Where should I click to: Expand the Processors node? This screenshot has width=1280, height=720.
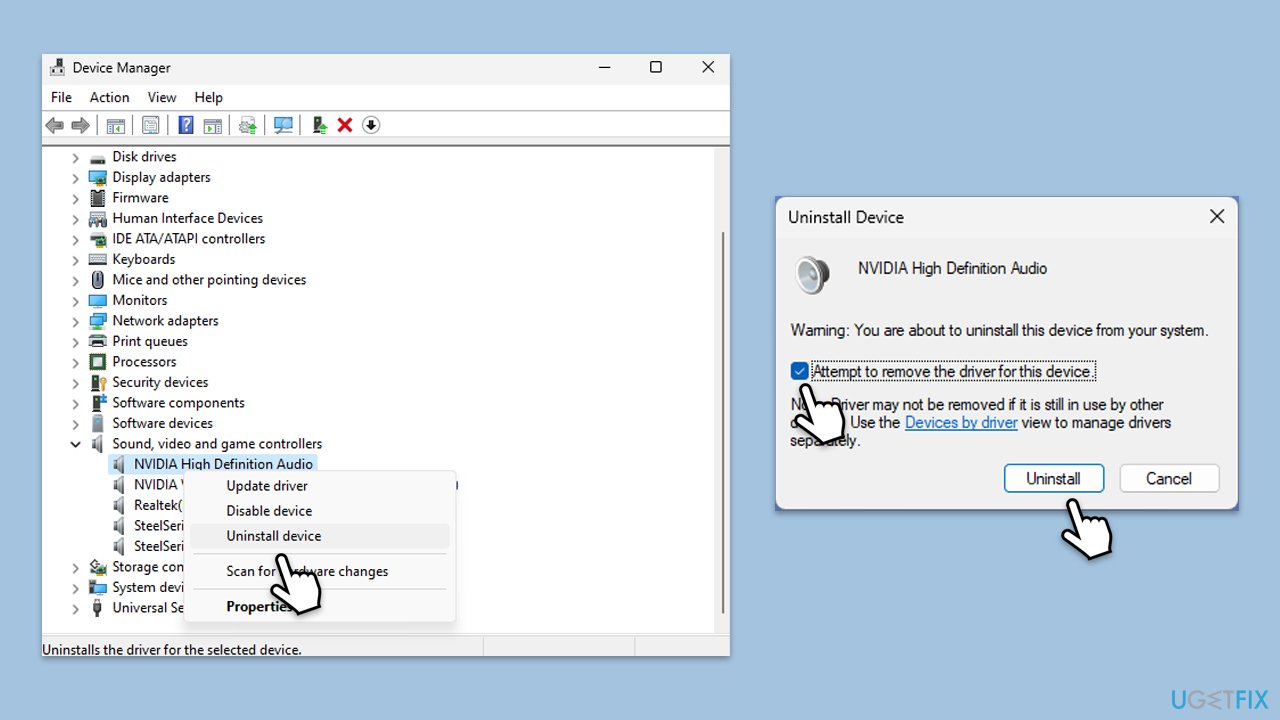click(75, 362)
